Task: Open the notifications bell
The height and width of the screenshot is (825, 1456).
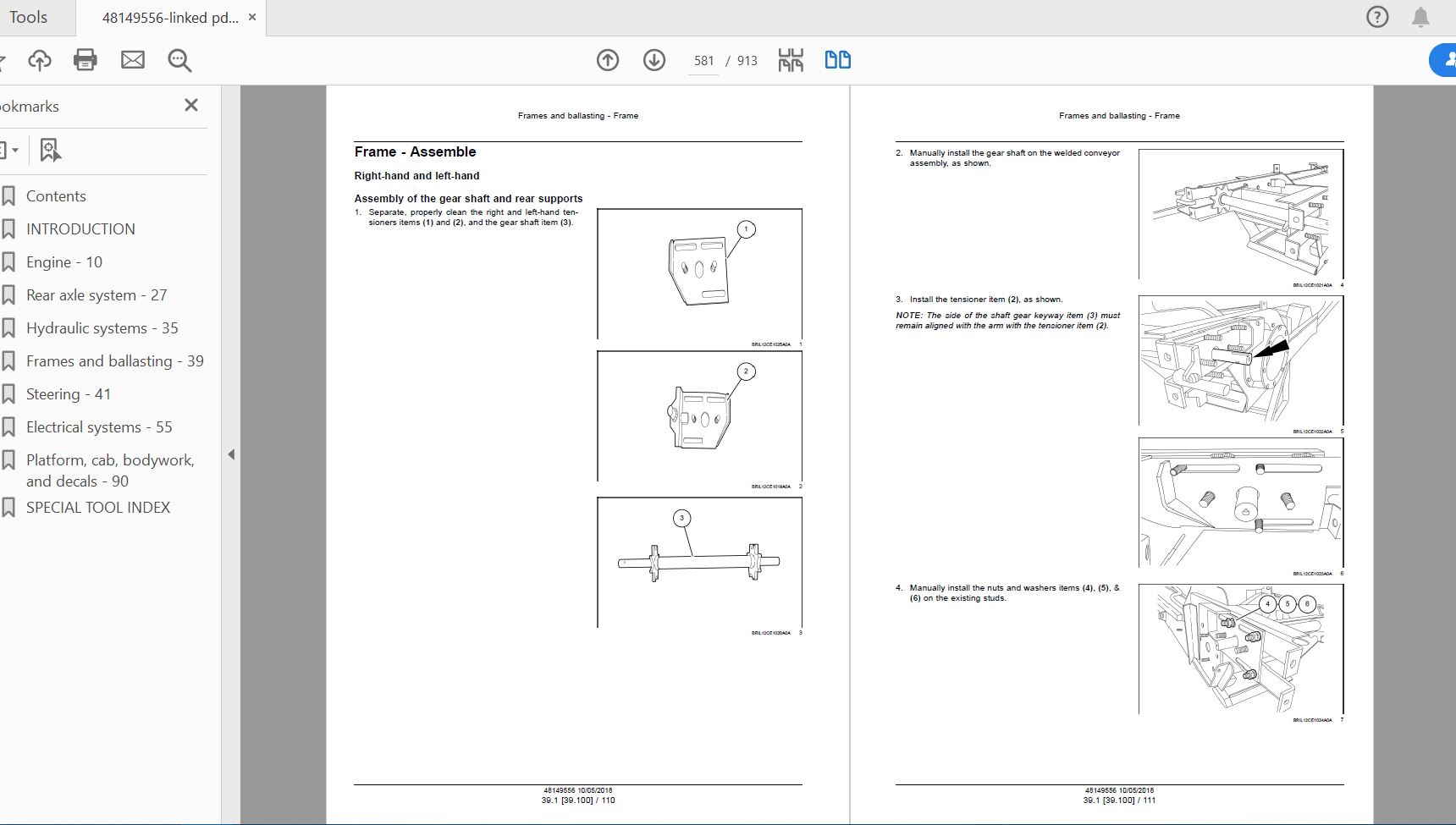Action: (x=1420, y=17)
